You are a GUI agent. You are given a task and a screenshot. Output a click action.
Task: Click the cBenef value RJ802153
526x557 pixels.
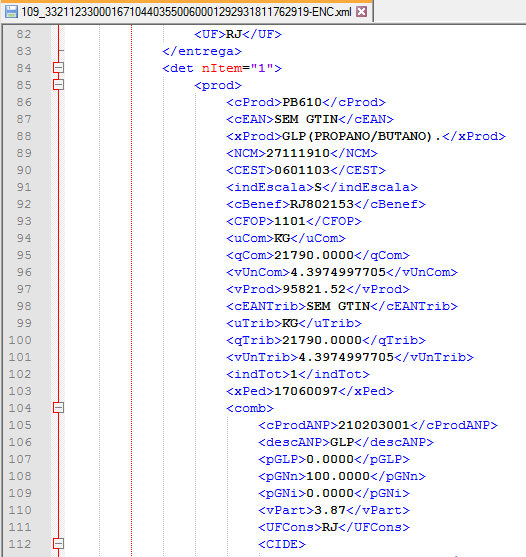click(x=322, y=204)
